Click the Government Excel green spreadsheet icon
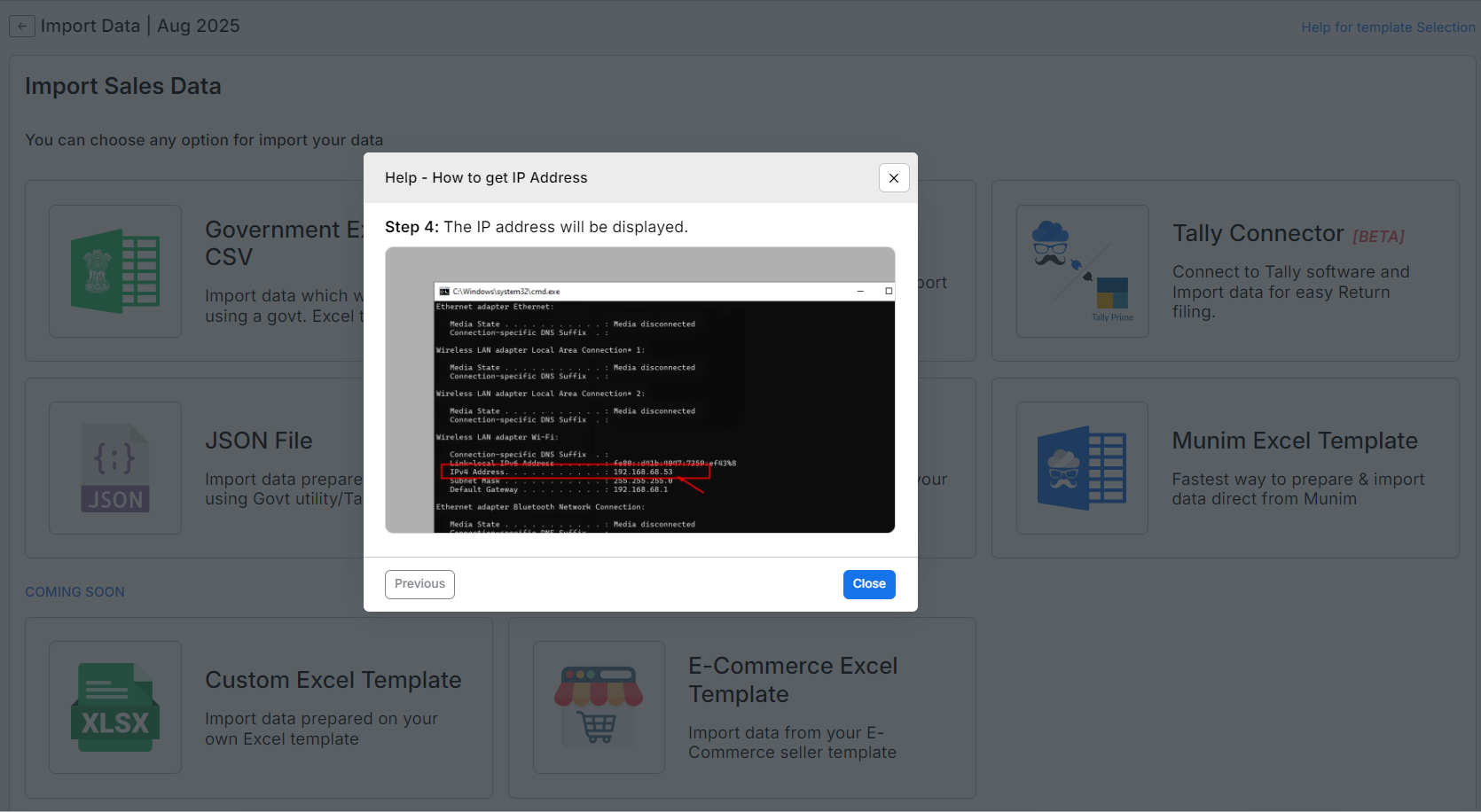1481x812 pixels. click(x=115, y=271)
